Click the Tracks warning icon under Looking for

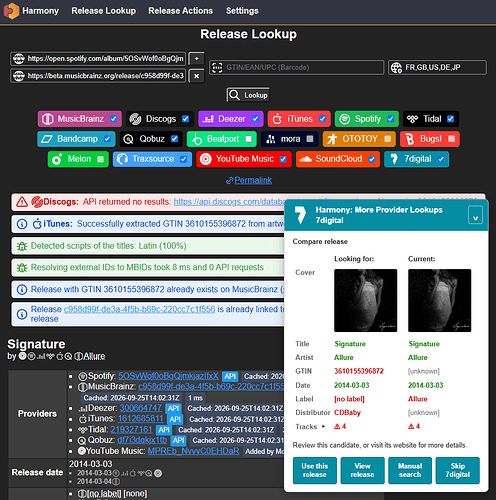[337, 426]
